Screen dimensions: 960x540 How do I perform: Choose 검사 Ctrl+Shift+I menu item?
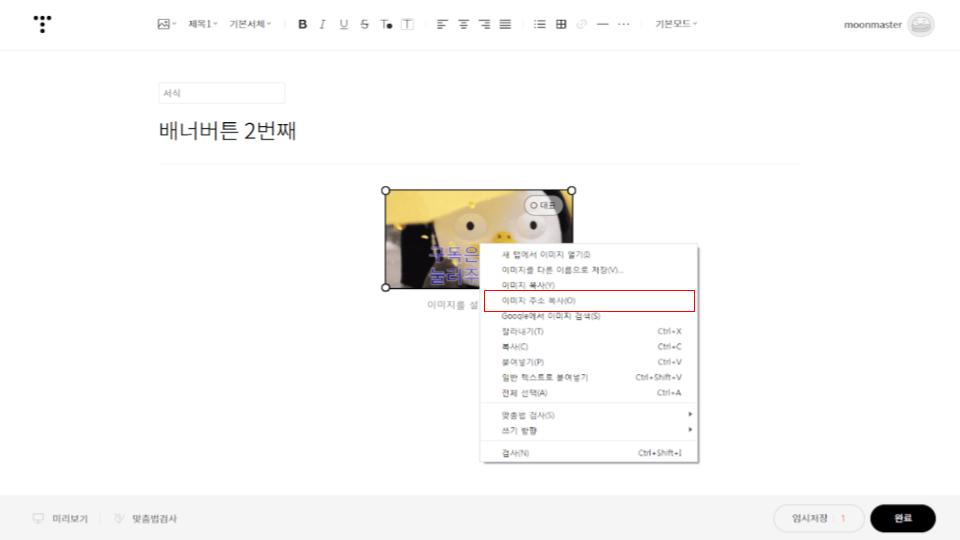pyautogui.click(x=589, y=453)
